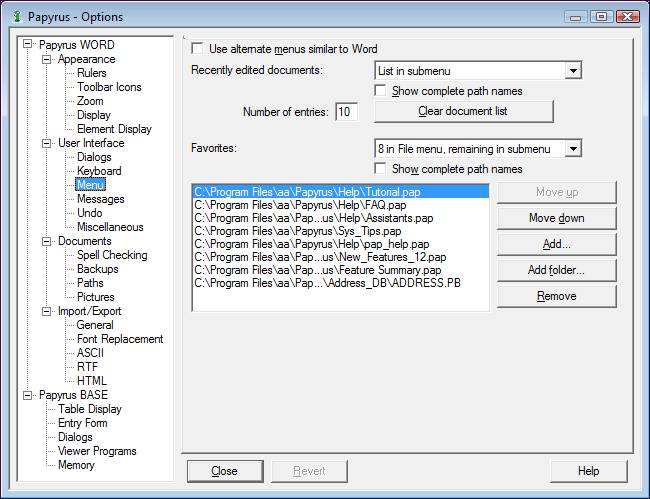Open Miscellaneous settings

tap(110, 227)
